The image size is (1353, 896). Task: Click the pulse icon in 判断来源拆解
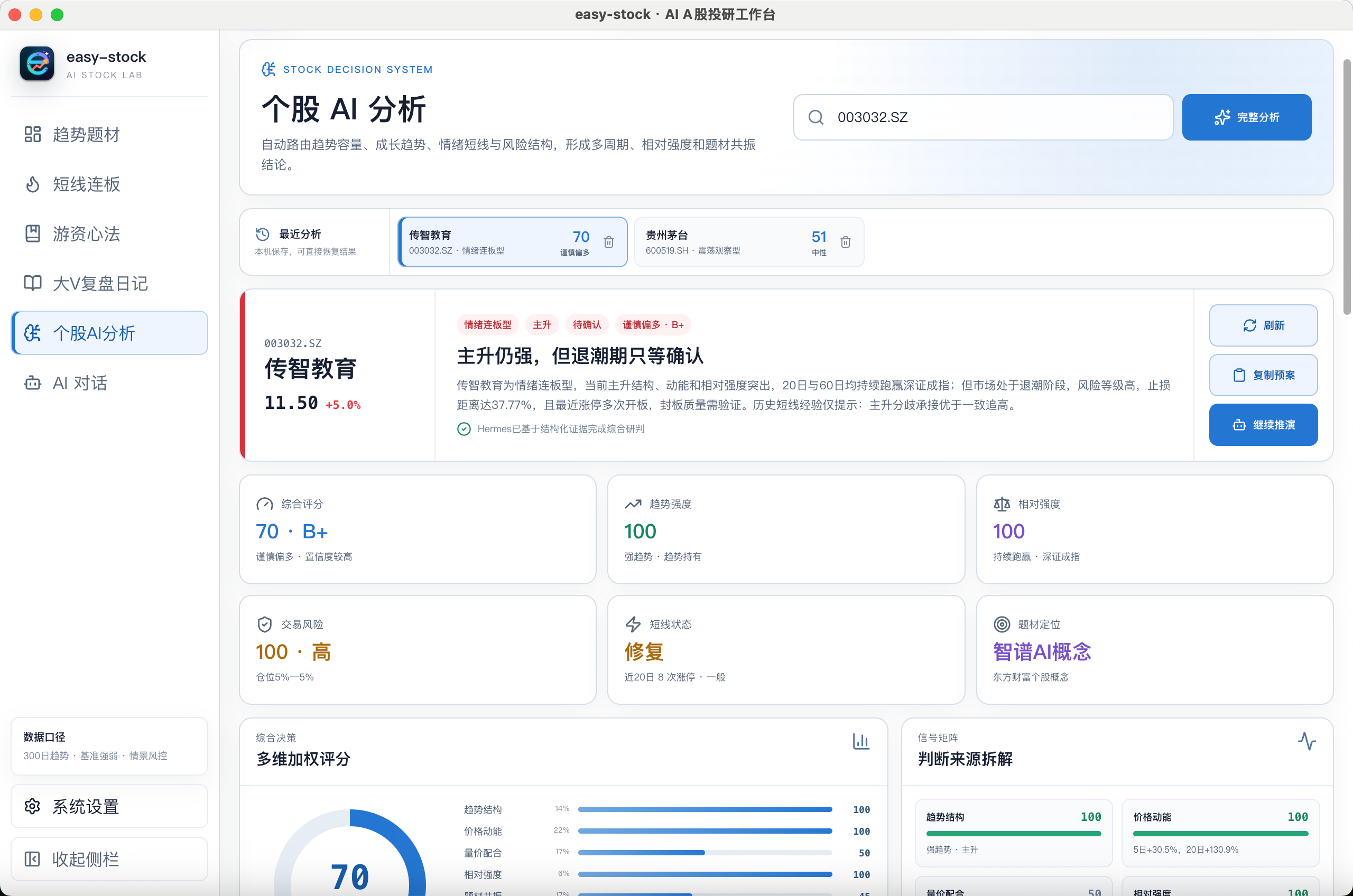1306,741
